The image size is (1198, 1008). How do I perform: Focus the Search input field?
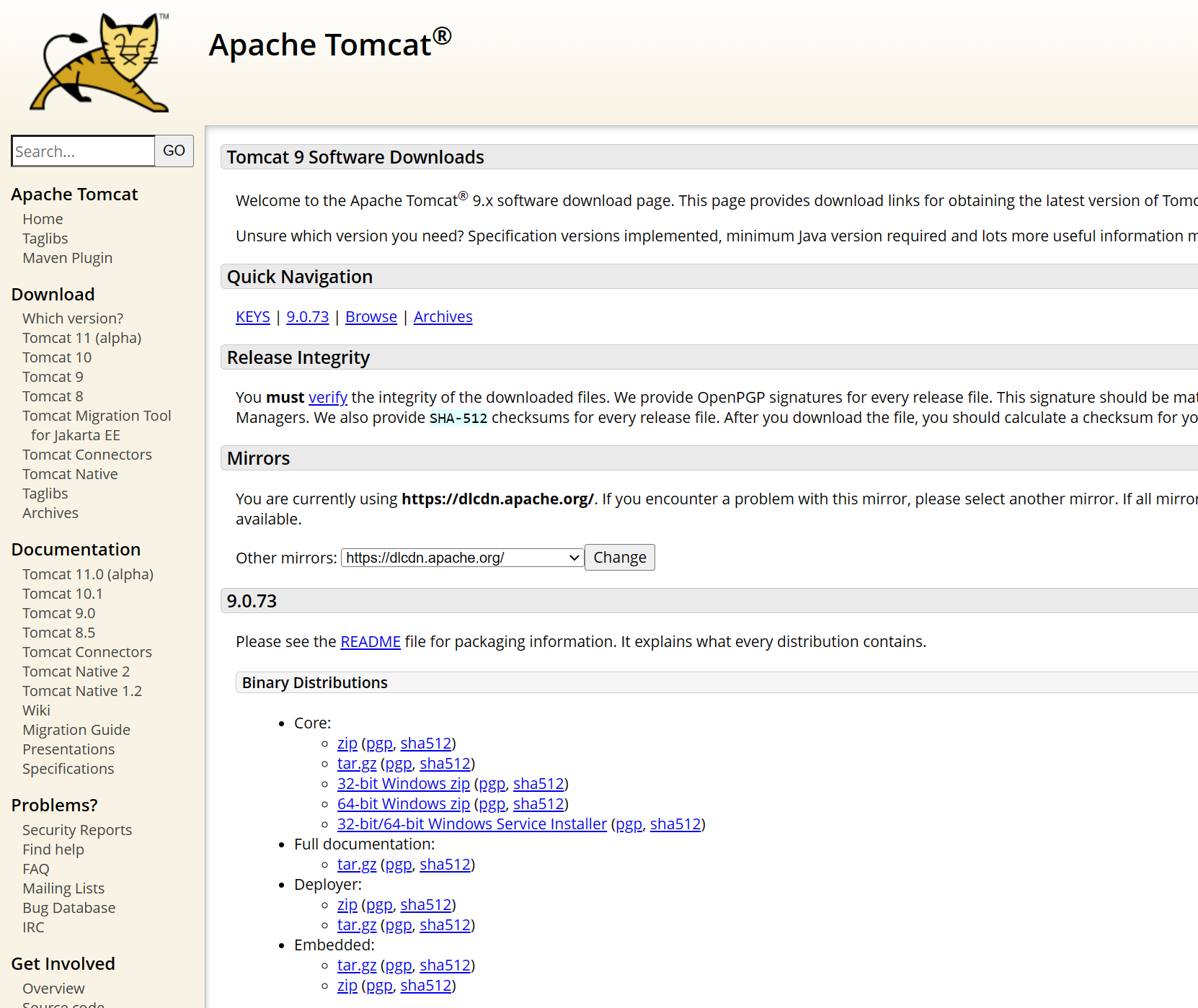coord(84,151)
